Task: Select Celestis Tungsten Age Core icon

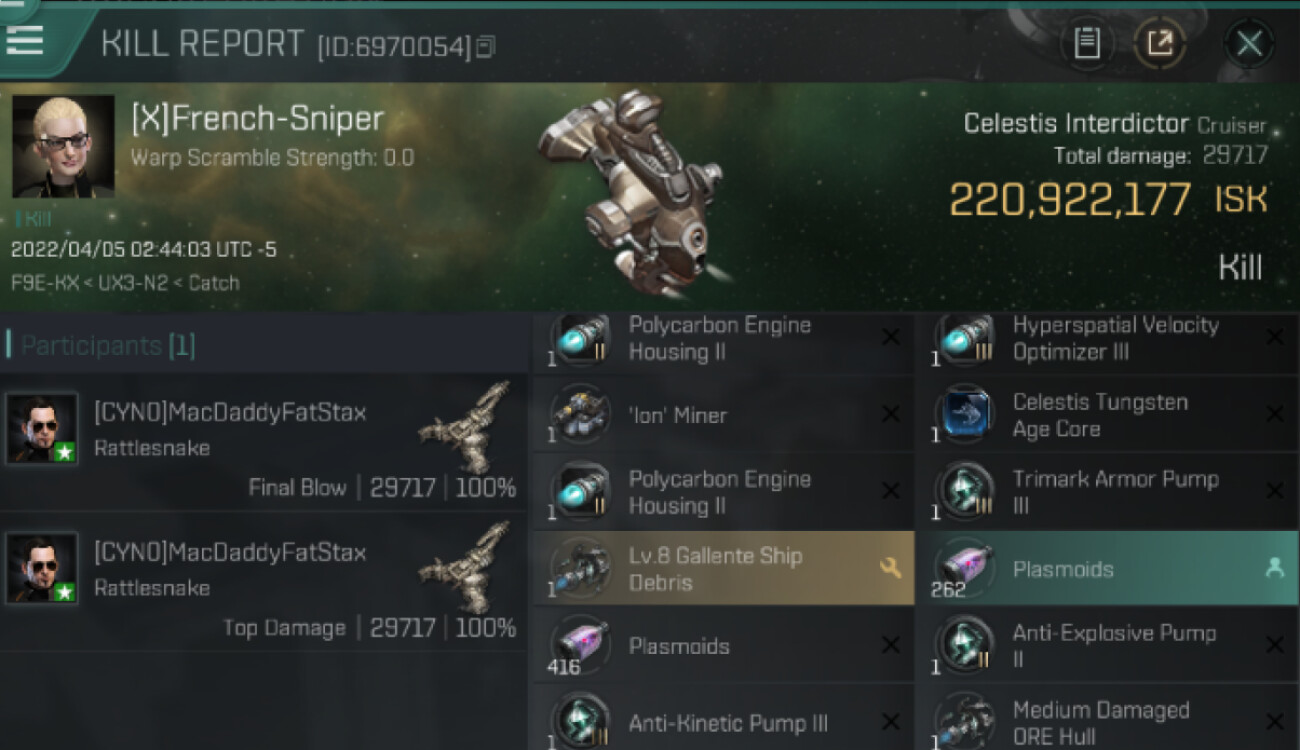Action: pyautogui.click(x=965, y=415)
